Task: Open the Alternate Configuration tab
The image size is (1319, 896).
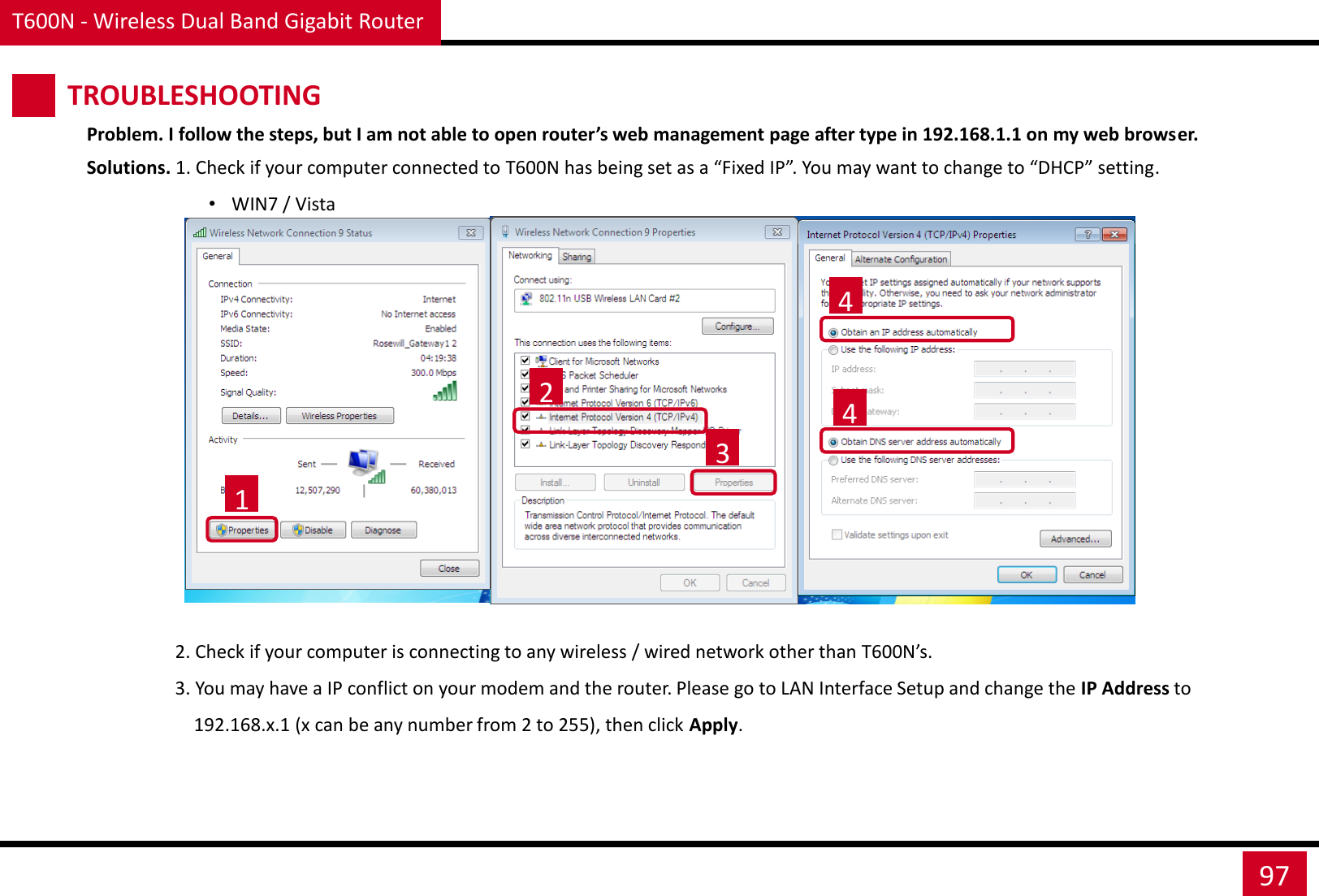Action: click(901, 259)
